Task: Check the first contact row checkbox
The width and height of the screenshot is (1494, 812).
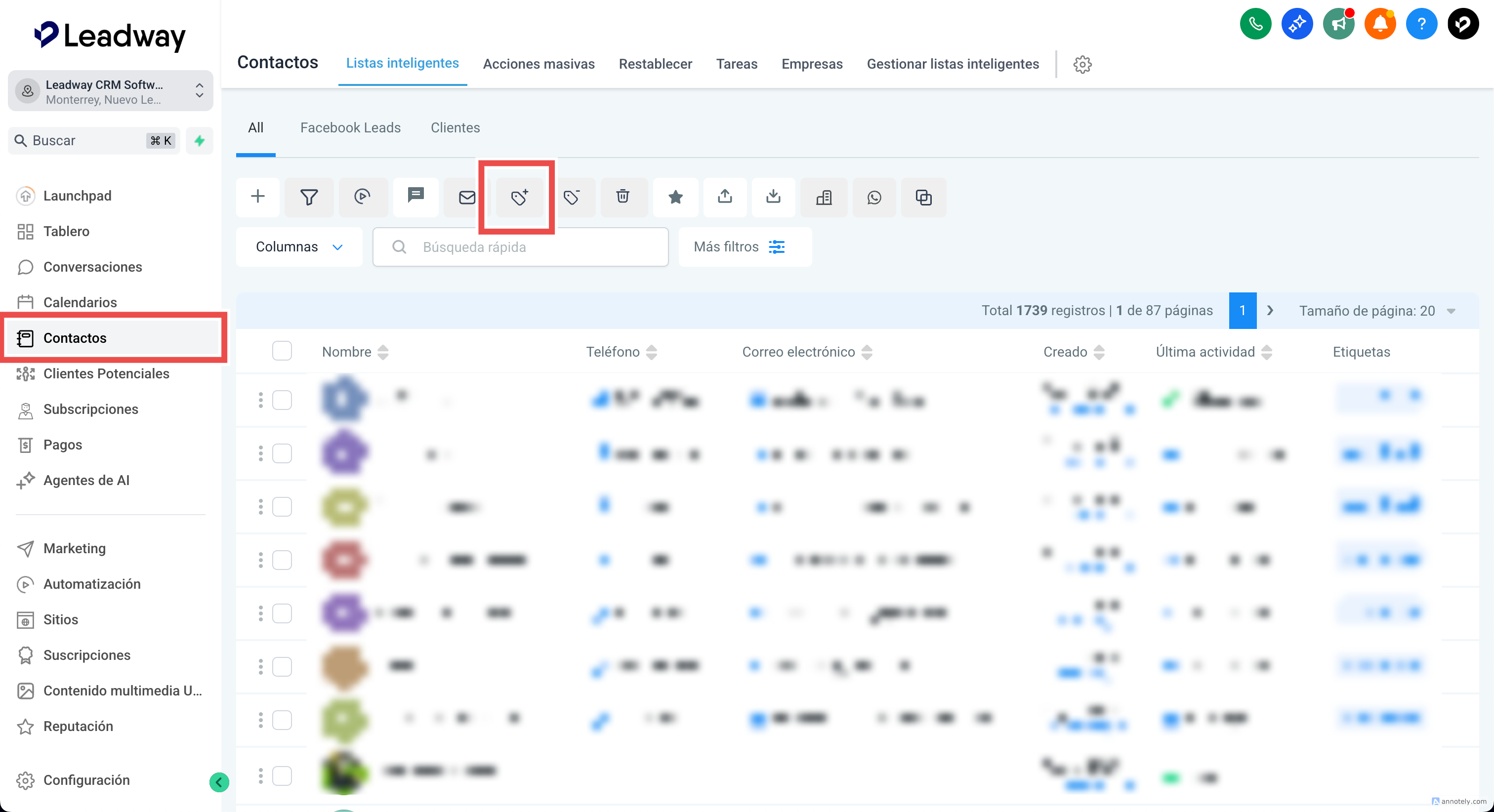Action: pyautogui.click(x=282, y=400)
